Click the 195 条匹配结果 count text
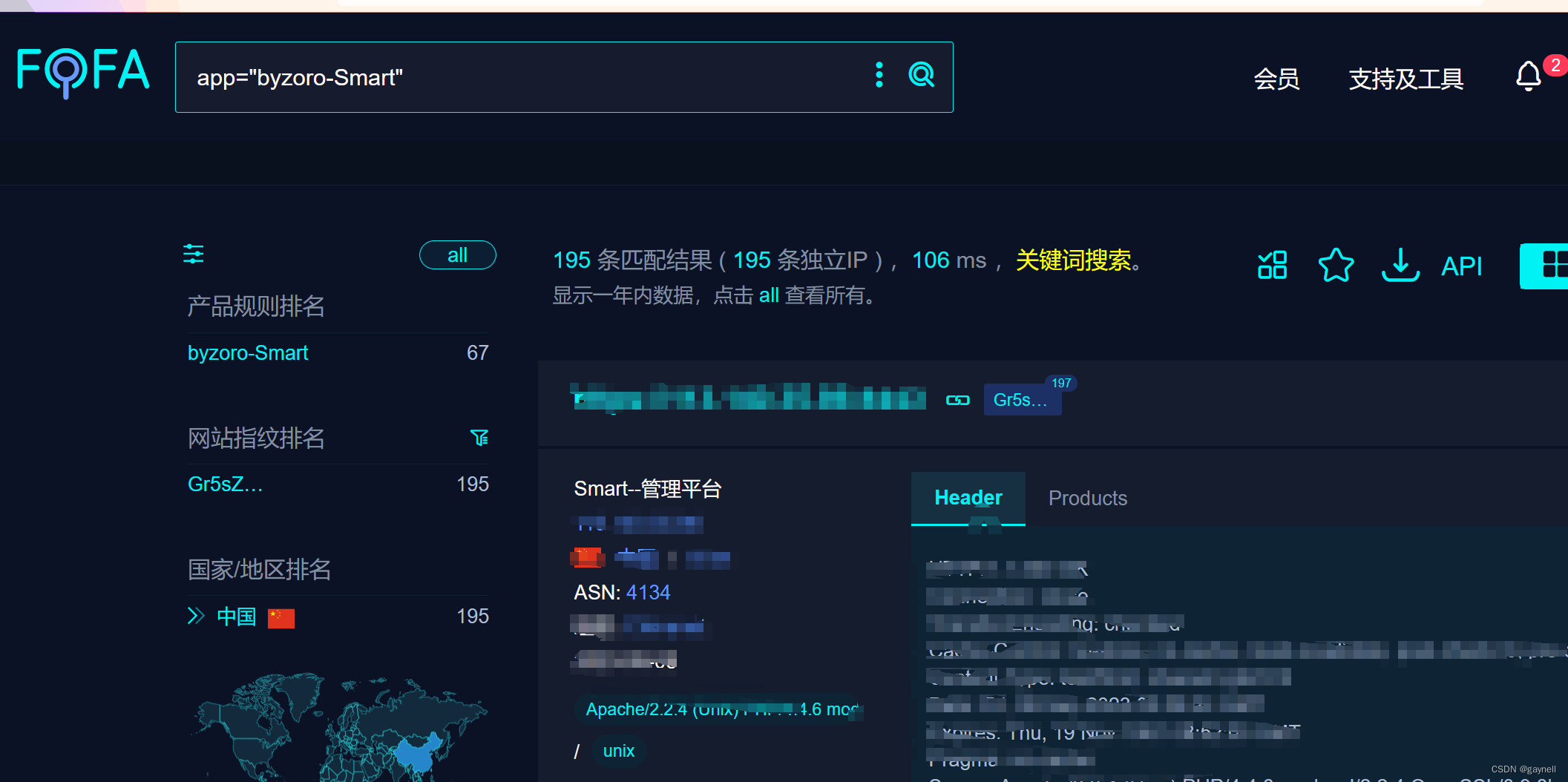1568x782 pixels. click(x=632, y=260)
